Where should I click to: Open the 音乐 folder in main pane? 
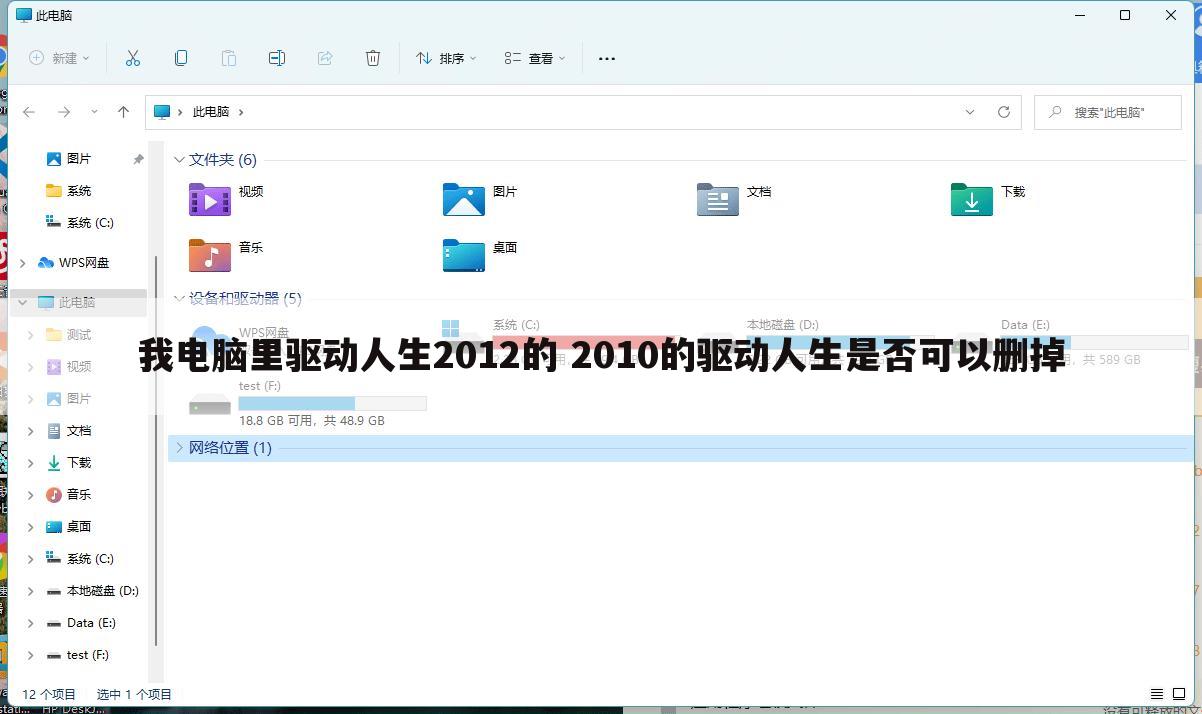[x=210, y=256]
